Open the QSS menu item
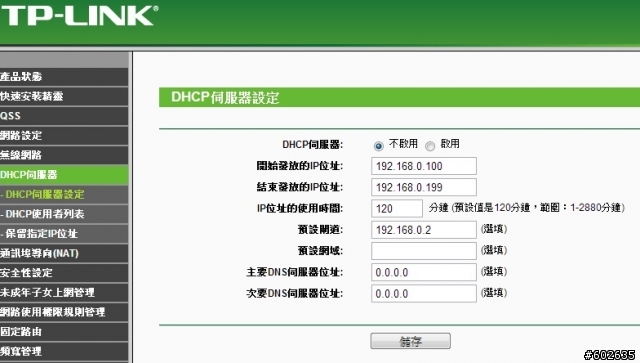Viewport: 640px width, 363px height. click(64, 116)
